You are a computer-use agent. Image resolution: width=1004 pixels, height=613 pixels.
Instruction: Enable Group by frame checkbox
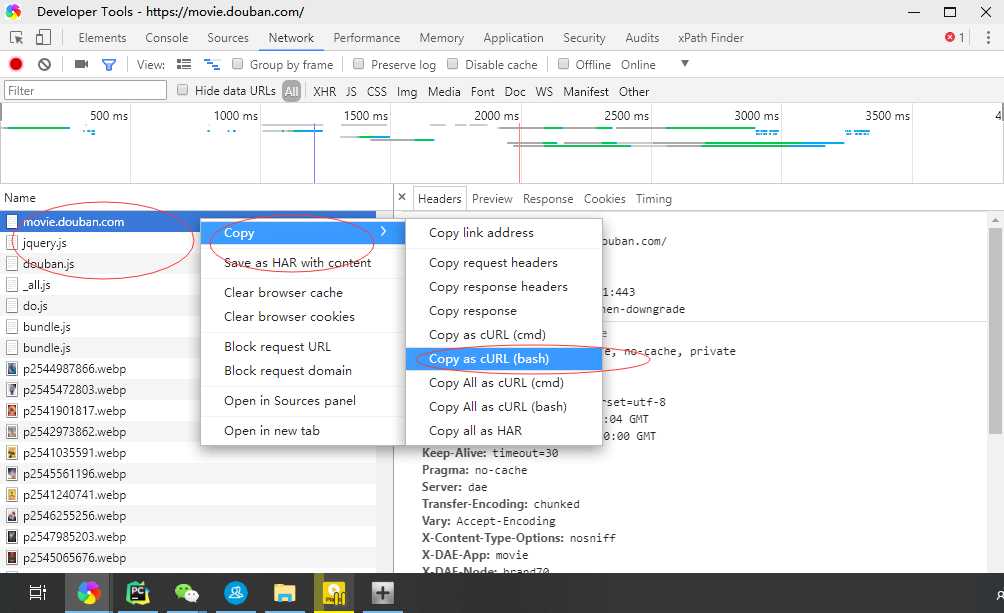click(238, 63)
